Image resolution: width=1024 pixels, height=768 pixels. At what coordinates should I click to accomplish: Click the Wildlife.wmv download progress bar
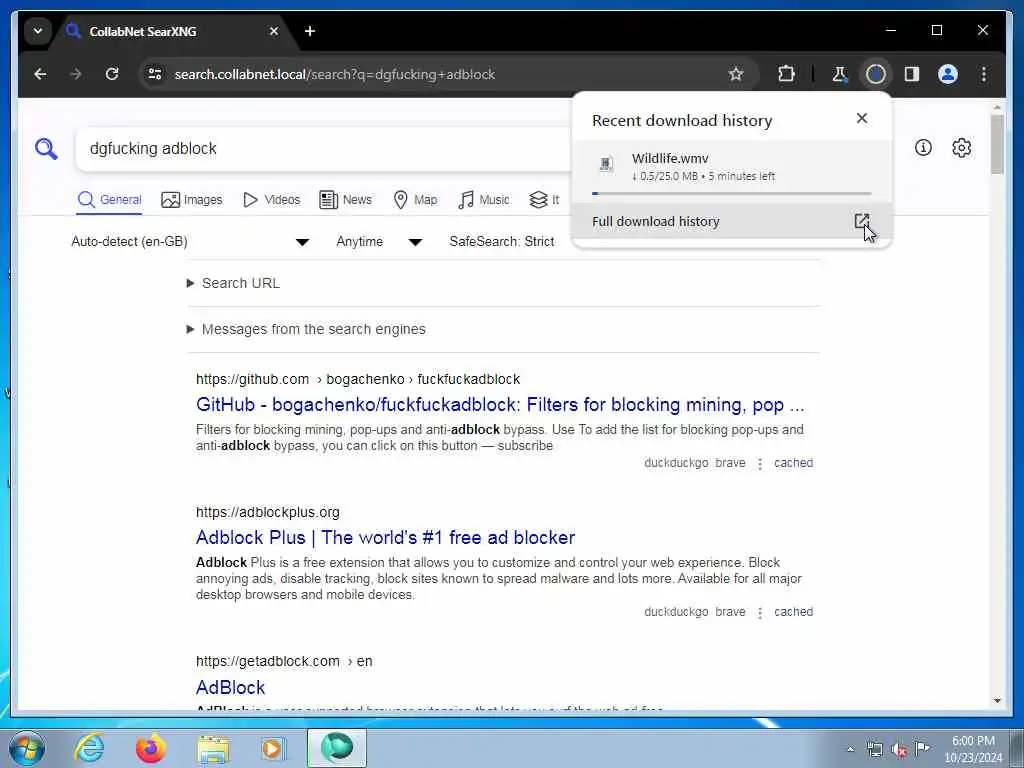pyautogui.click(x=731, y=193)
